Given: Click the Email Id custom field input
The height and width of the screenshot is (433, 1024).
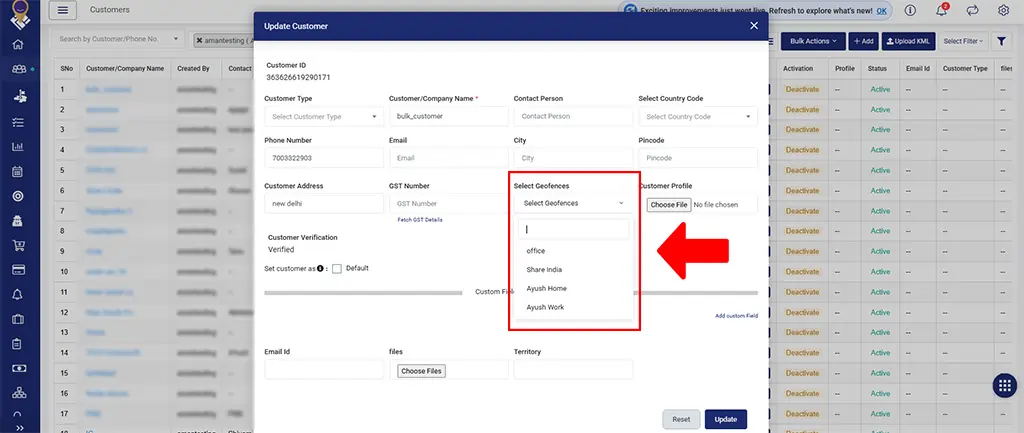Looking at the screenshot, I should pyautogui.click(x=324, y=370).
